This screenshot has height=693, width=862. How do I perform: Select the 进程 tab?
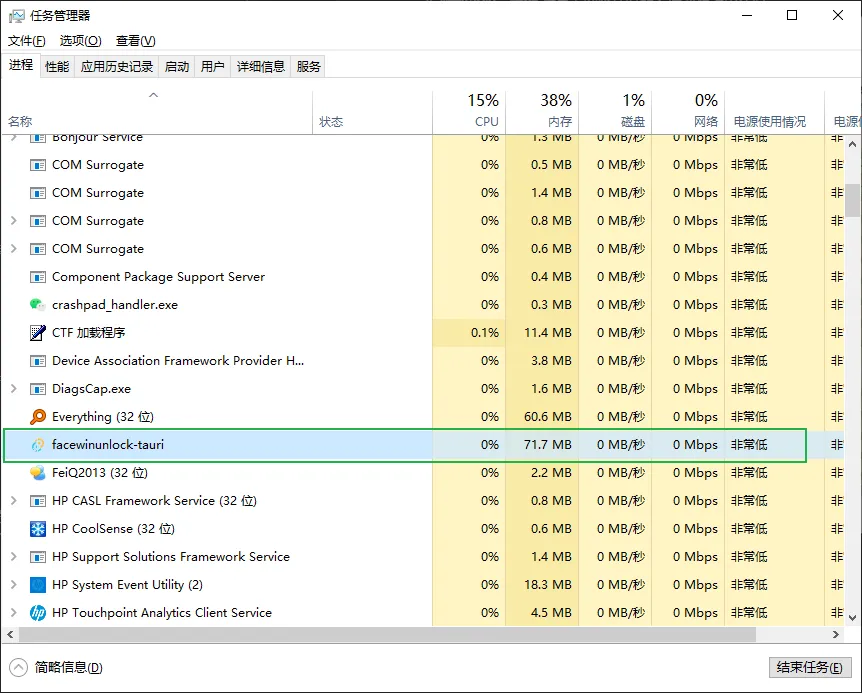point(21,65)
